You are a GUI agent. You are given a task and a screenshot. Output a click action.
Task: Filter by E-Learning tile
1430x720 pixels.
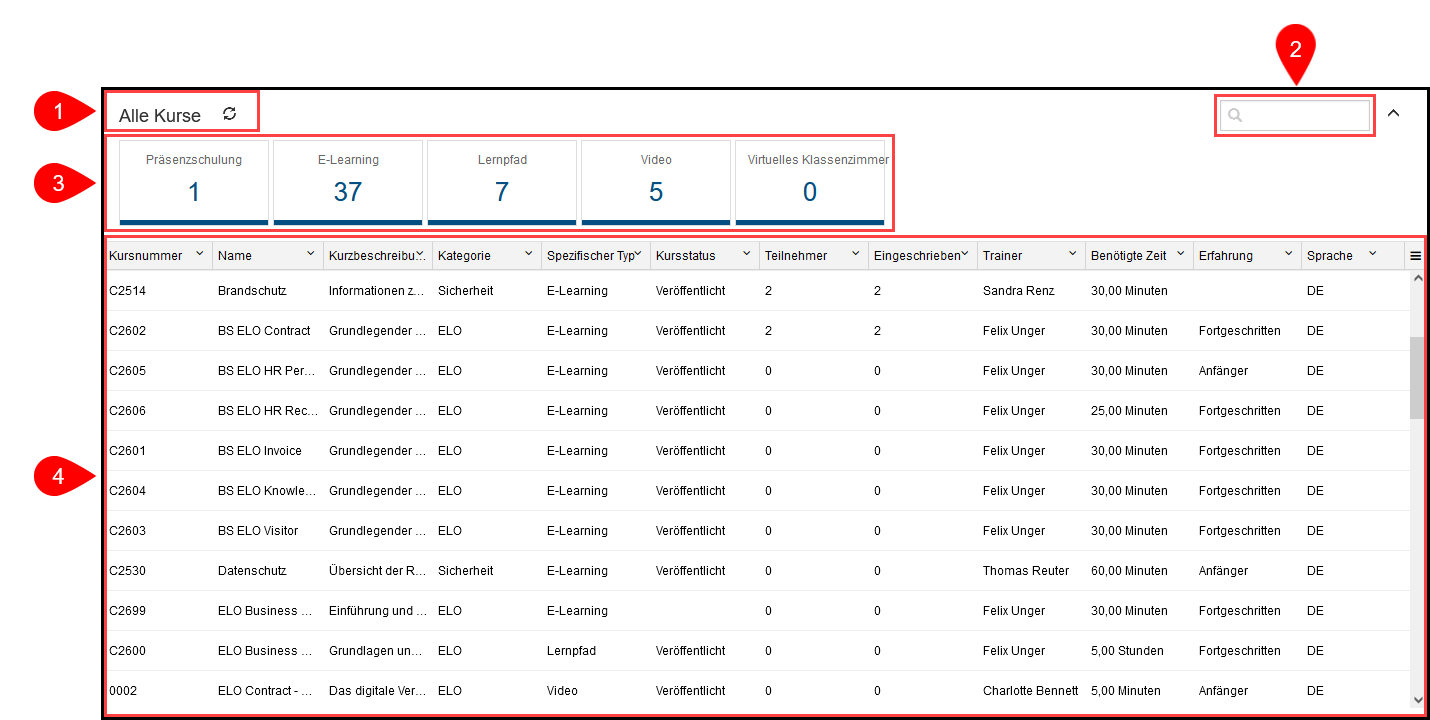pyautogui.click(x=348, y=182)
